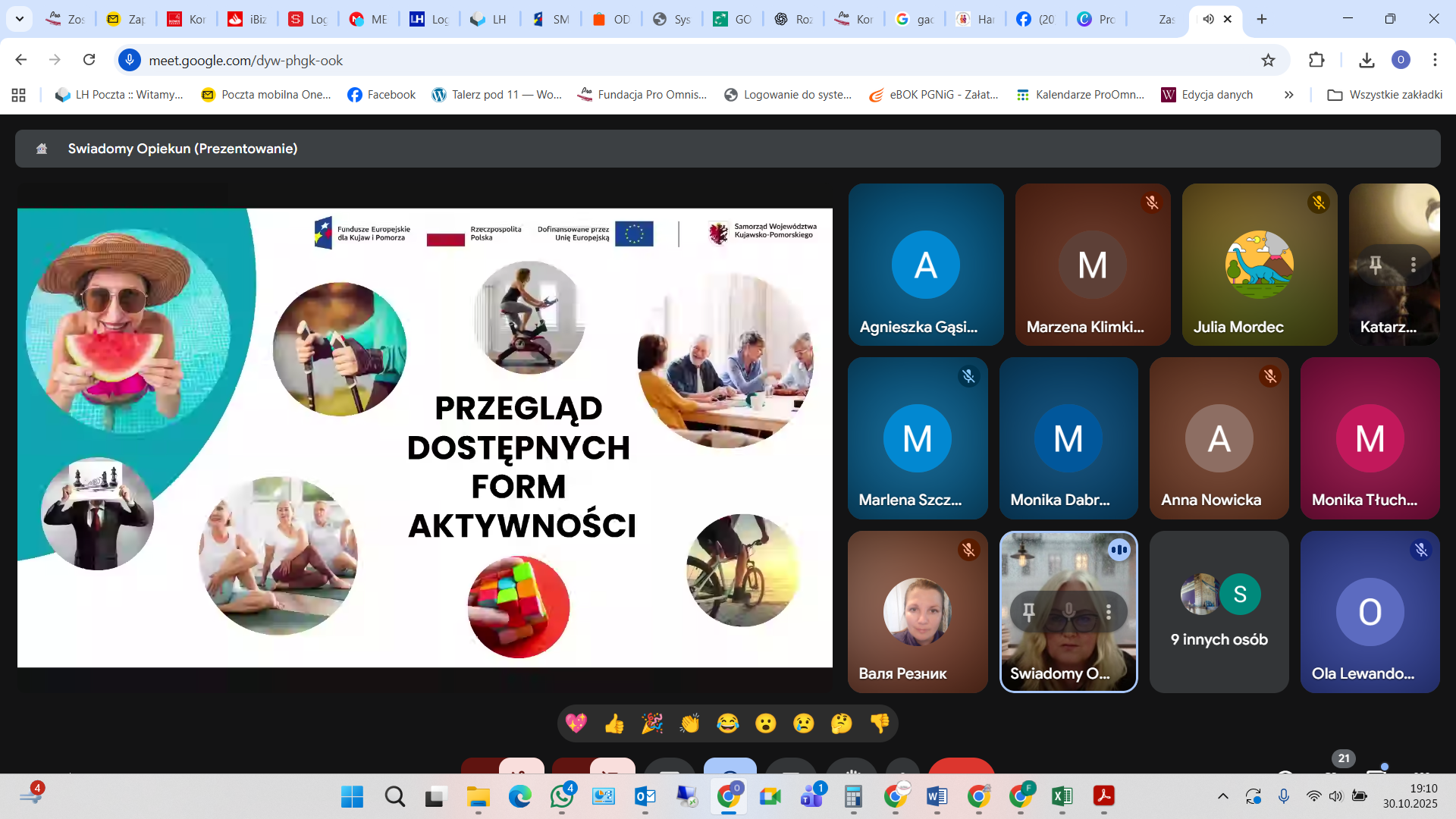Open the Chrome downloads icon
This screenshot has height=819, width=1456.
pos(1367,60)
